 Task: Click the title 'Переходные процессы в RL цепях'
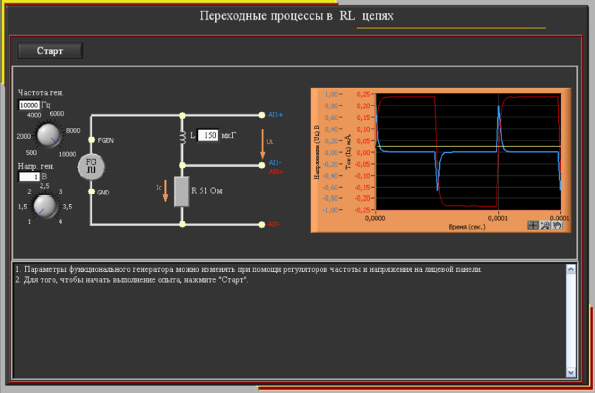click(x=296, y=16)
